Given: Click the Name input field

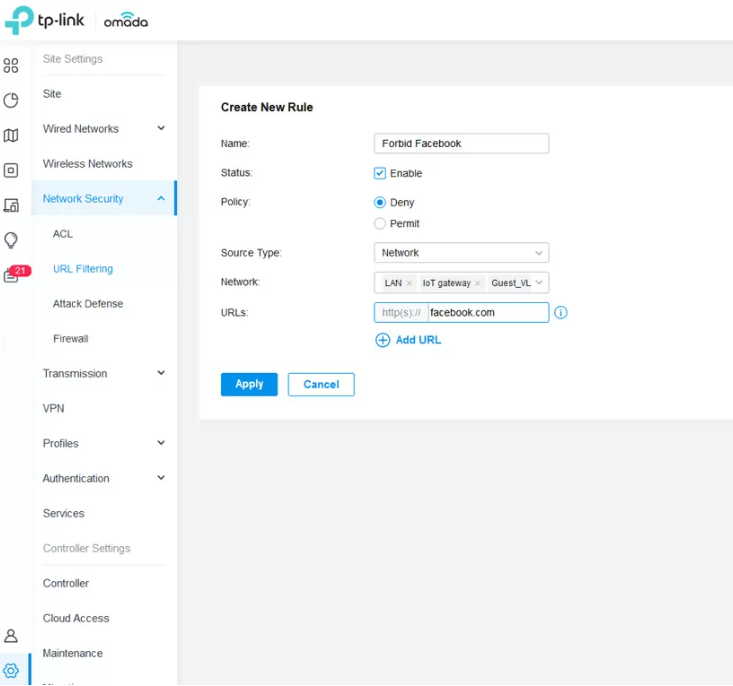Looking at the screenshot, I should [x=461, y=143].
